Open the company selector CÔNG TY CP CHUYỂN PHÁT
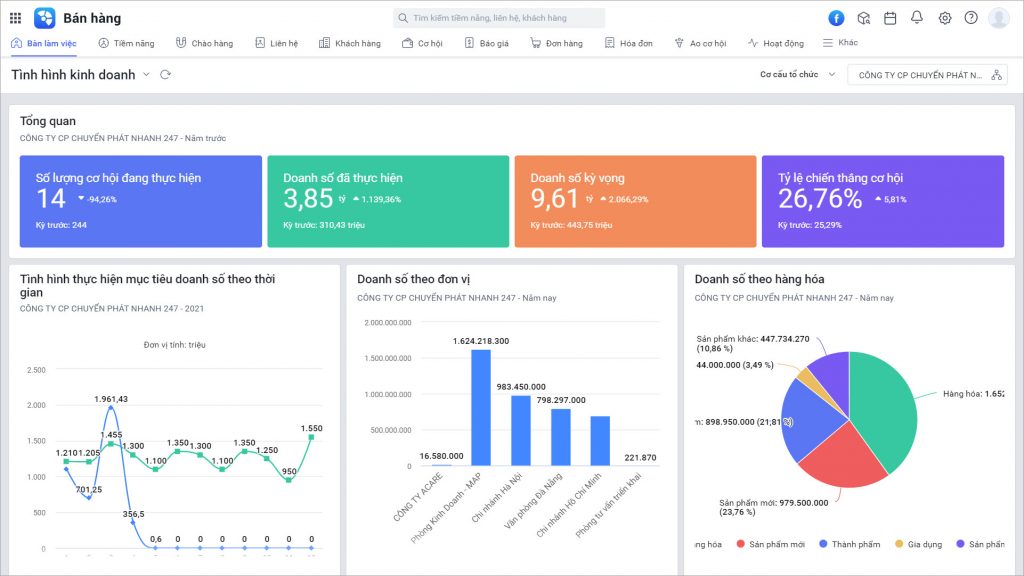Screen dimensions: 1024x576 tap(927, 75)
